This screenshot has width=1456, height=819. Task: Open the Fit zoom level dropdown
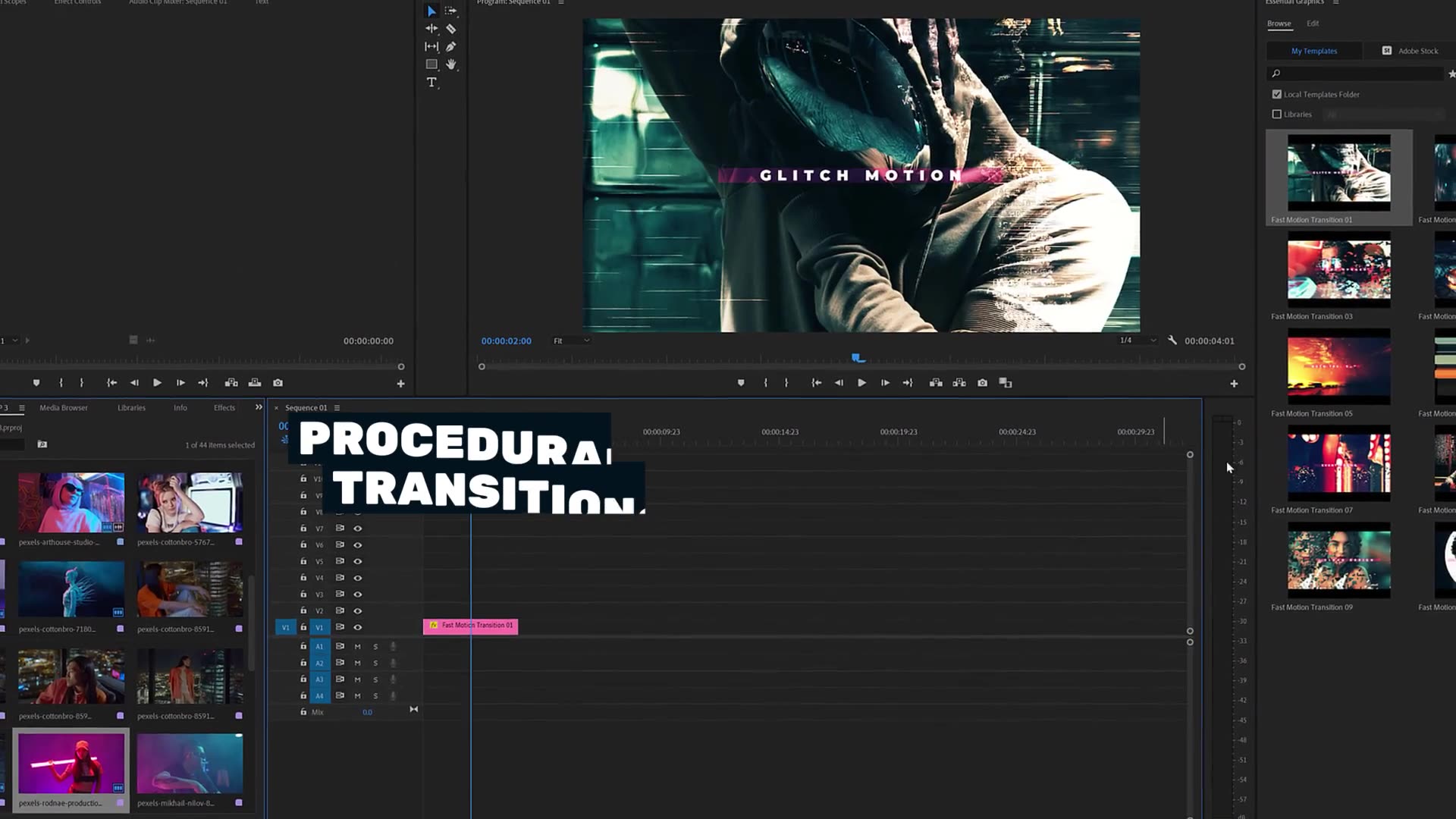(x=572, y=340)
